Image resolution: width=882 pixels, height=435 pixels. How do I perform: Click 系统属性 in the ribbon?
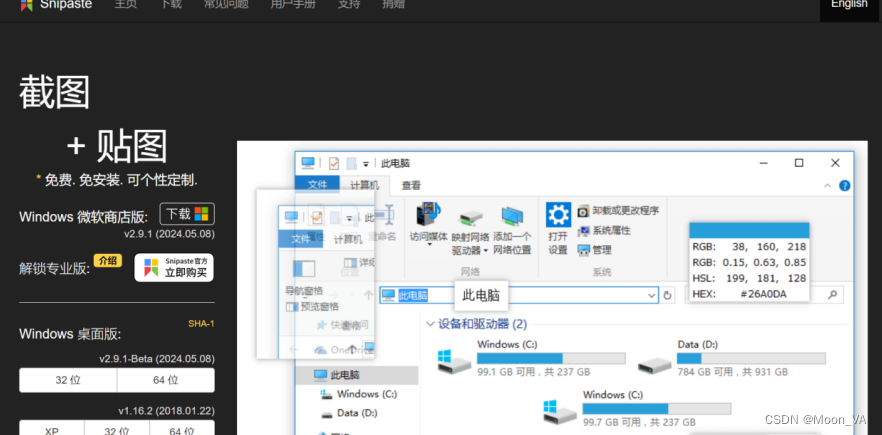click(604, 230)
